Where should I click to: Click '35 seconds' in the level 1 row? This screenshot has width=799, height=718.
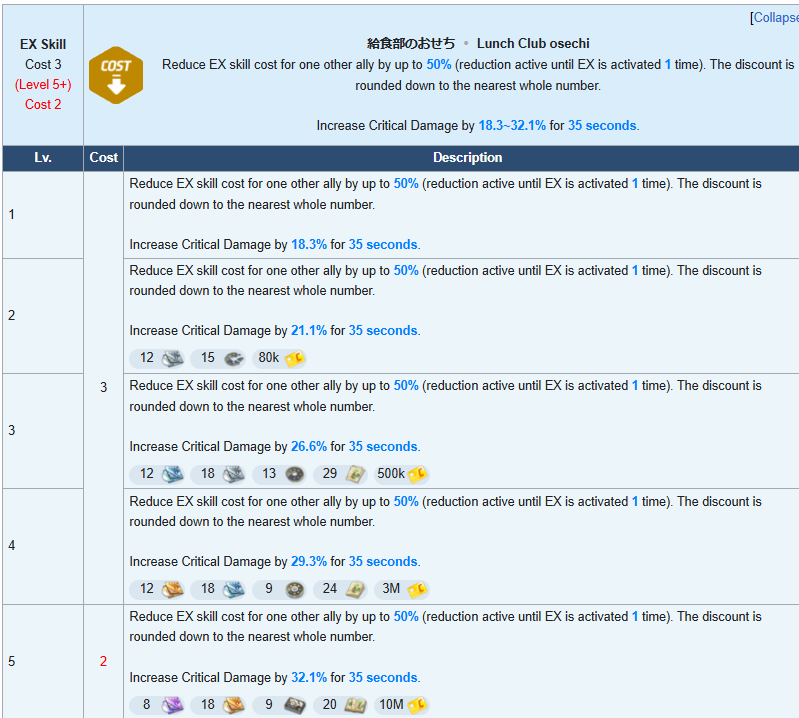click(383, 245)
